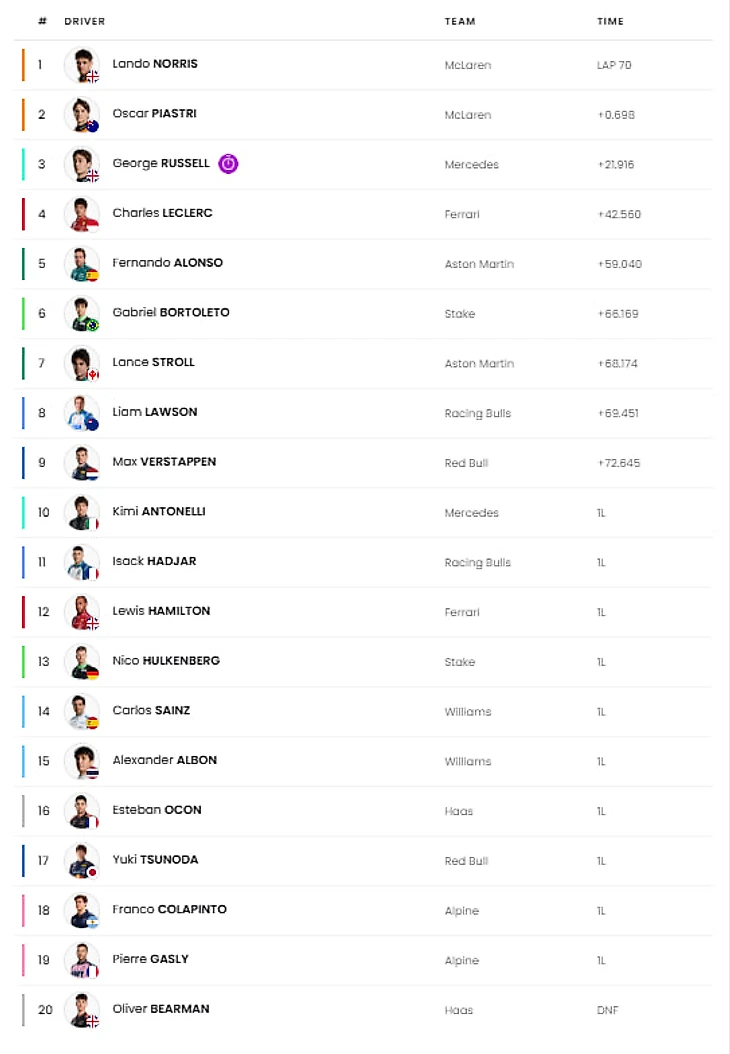Open McLaren team label in first row
730x1054 pixels.
tap(468, 65)
